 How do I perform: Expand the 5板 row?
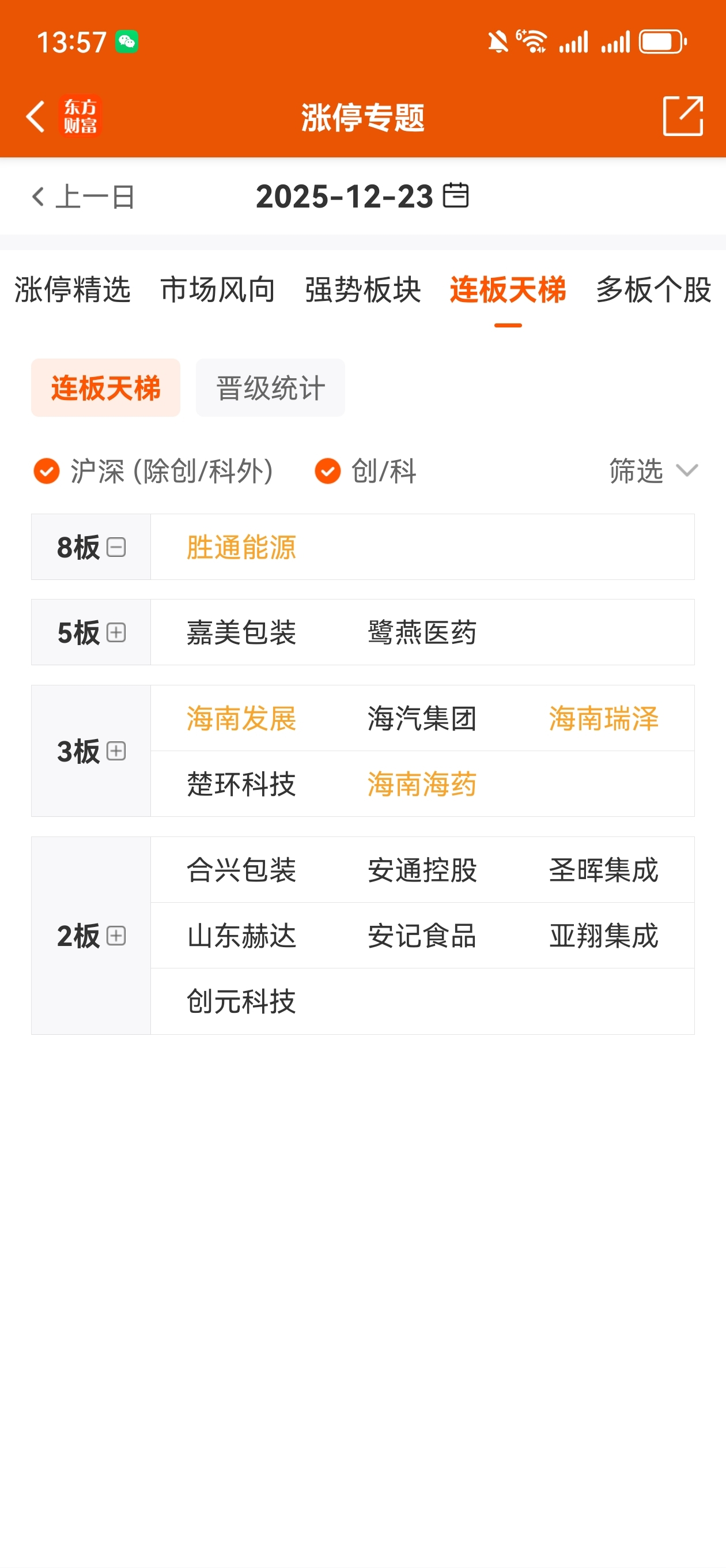[x=116, y=632]
